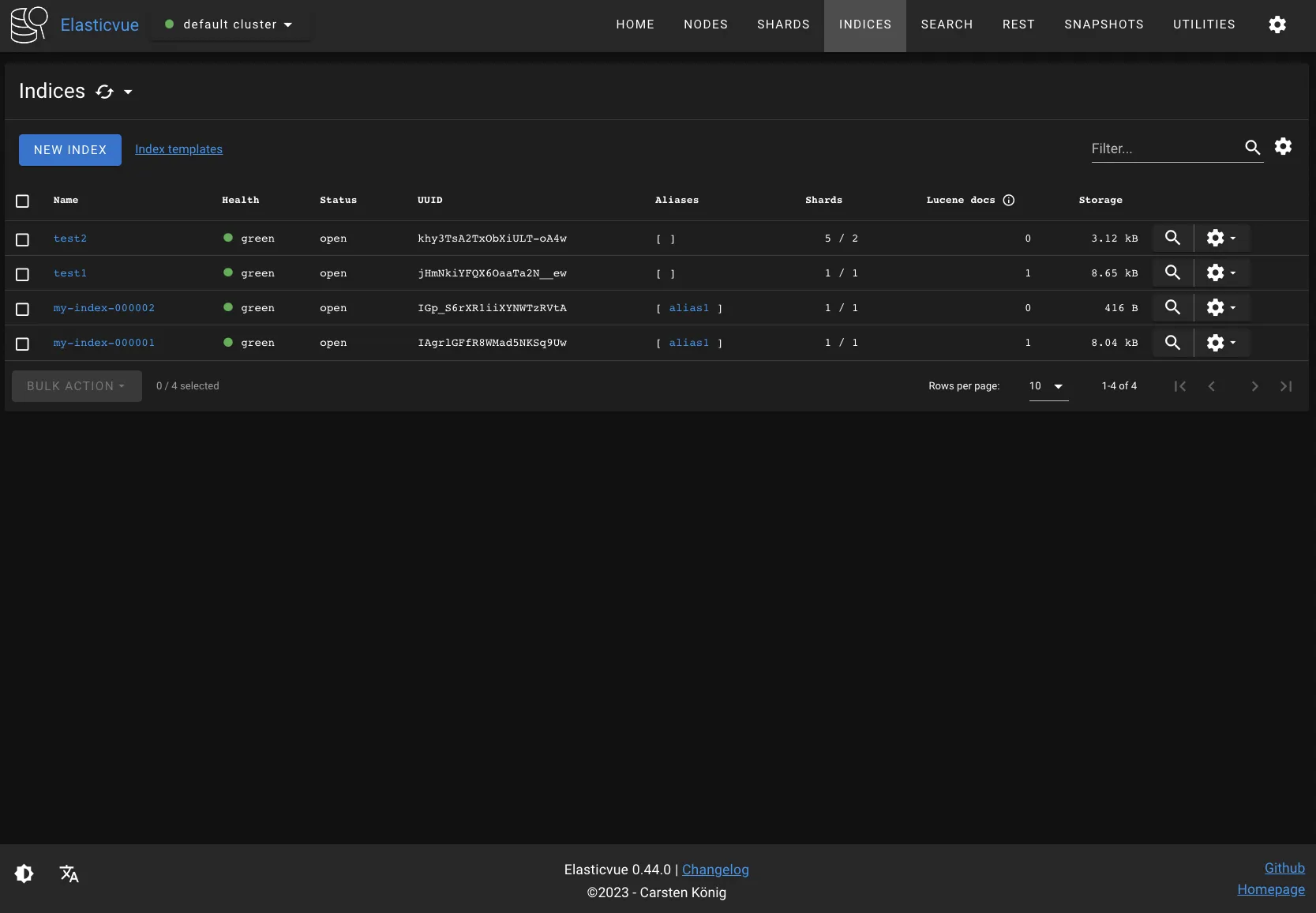
Task: Click alias1 on my-index-000002 row
Action: 689,308
